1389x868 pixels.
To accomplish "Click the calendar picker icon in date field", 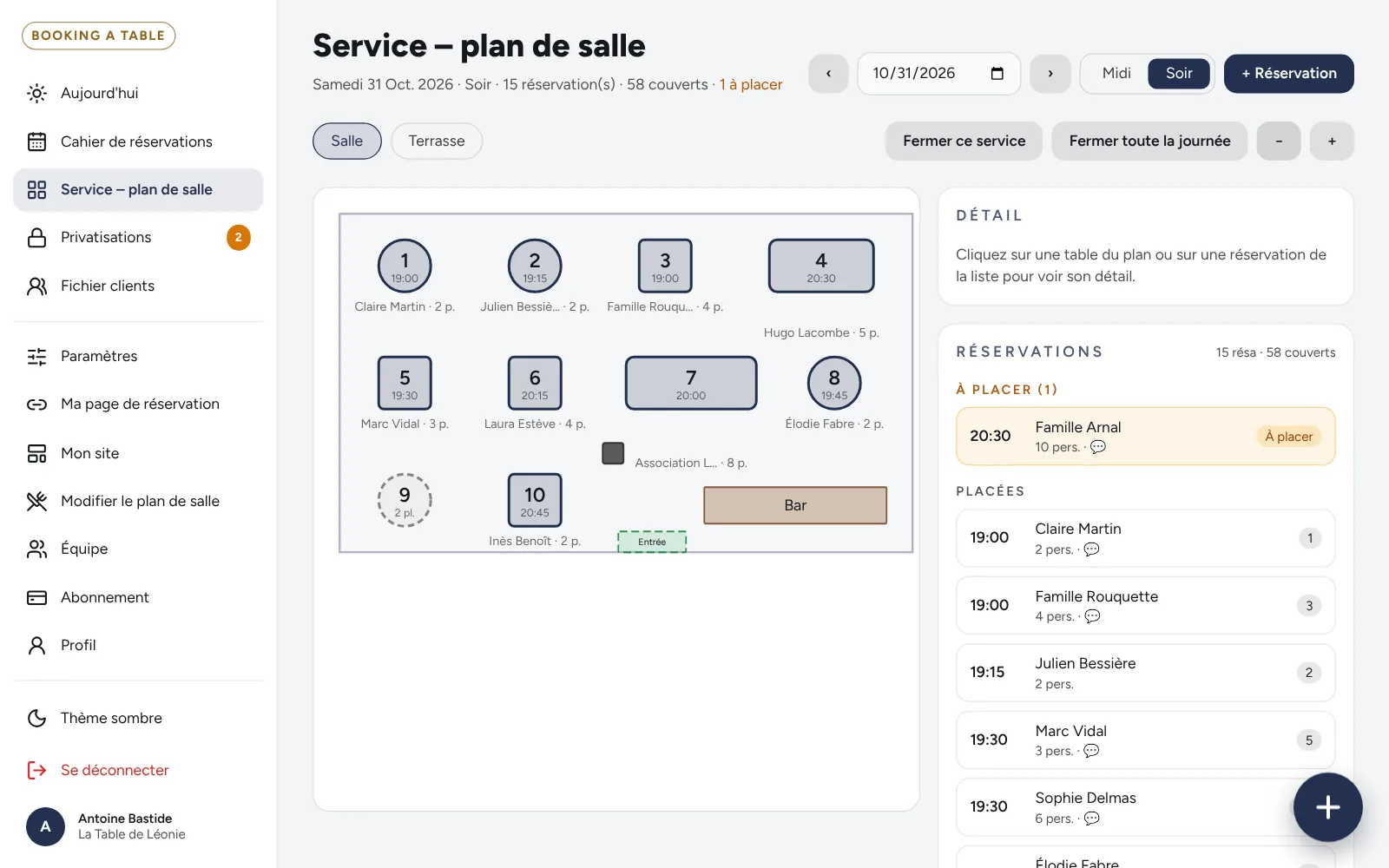I will tap(997, 73).
